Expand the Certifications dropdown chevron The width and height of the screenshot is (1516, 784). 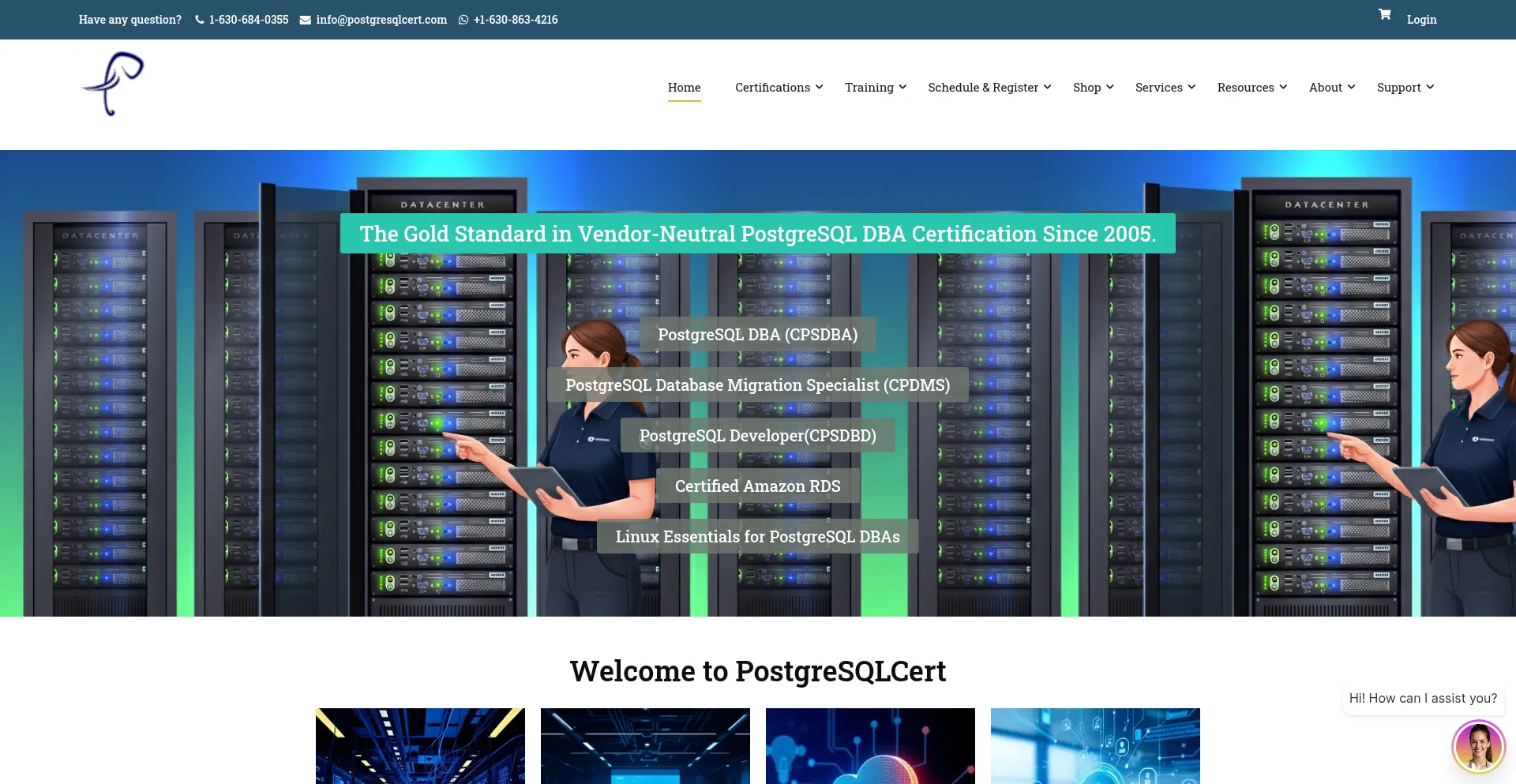click(x=820, y=87)
